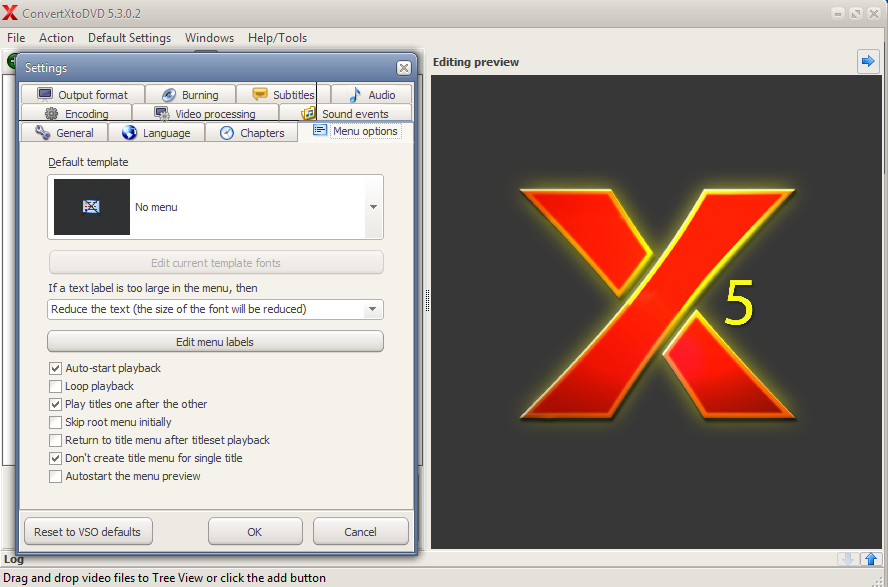Click the Subtitles speech bubble icon
Viewport: 888px width, 587px height.
(x=260, y=94)
